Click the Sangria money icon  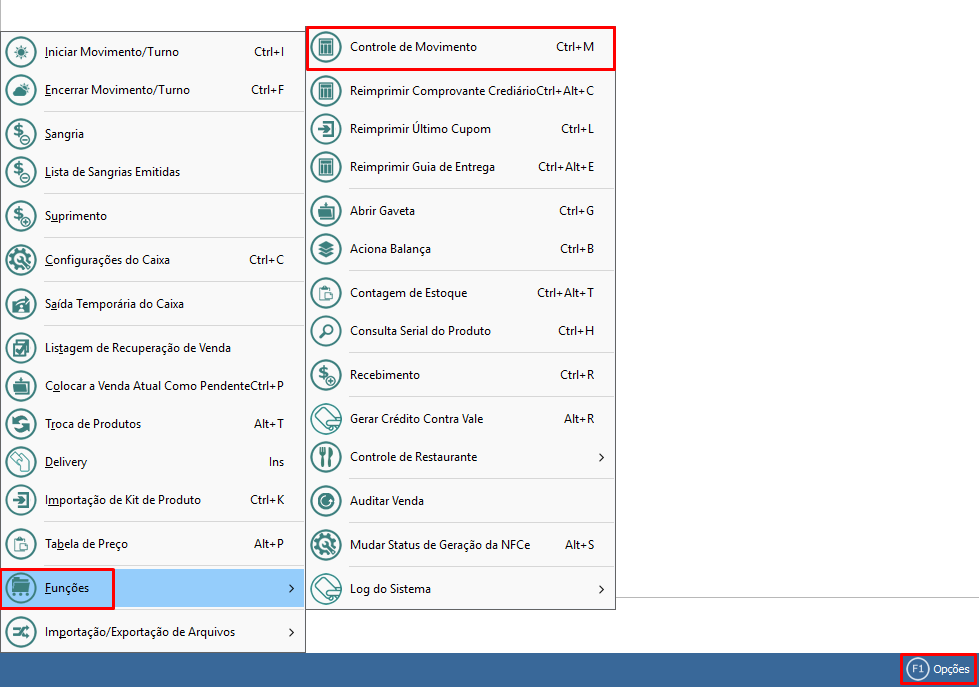coord(21,134)
